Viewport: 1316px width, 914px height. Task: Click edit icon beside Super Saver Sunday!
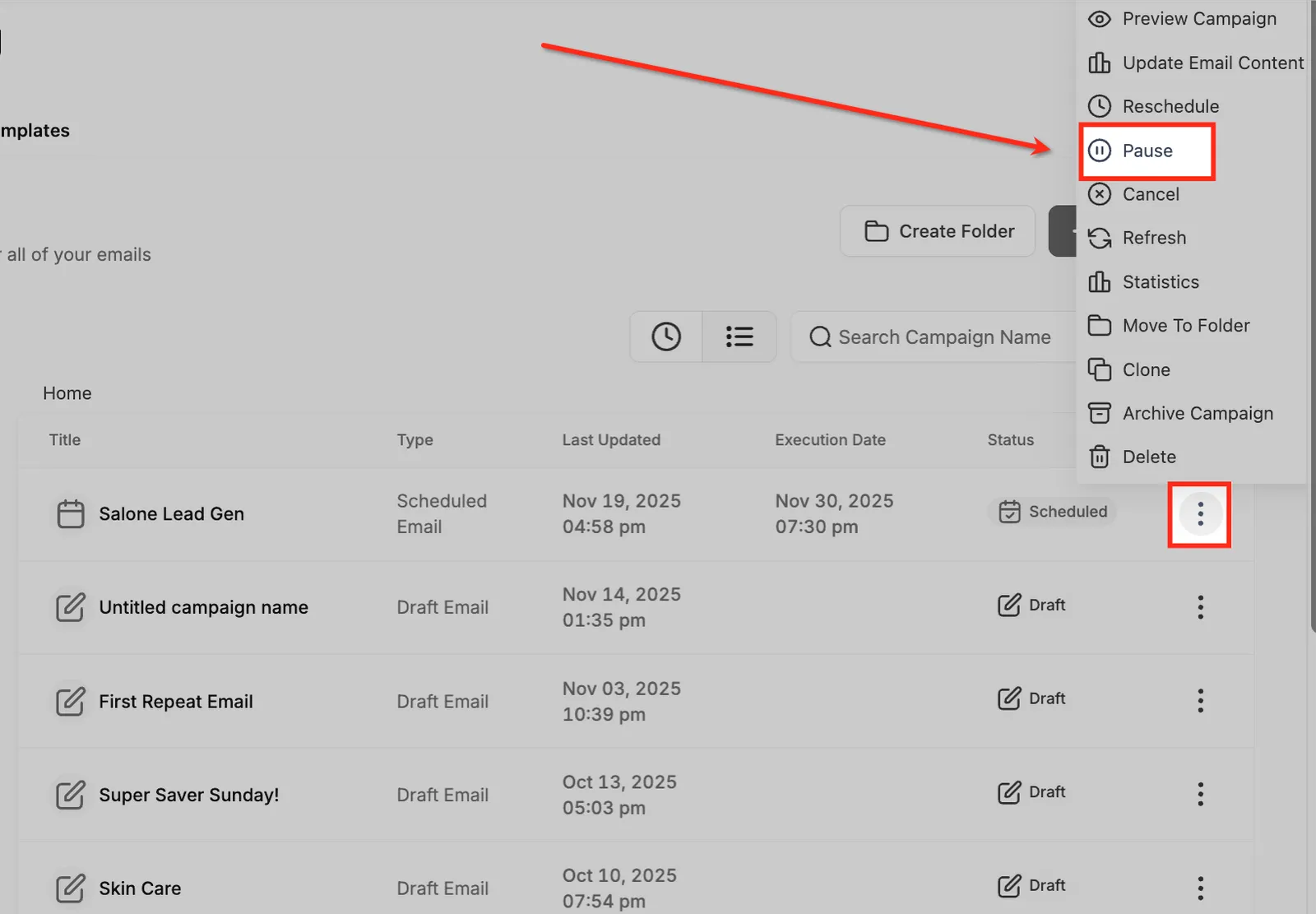[70, 795]
